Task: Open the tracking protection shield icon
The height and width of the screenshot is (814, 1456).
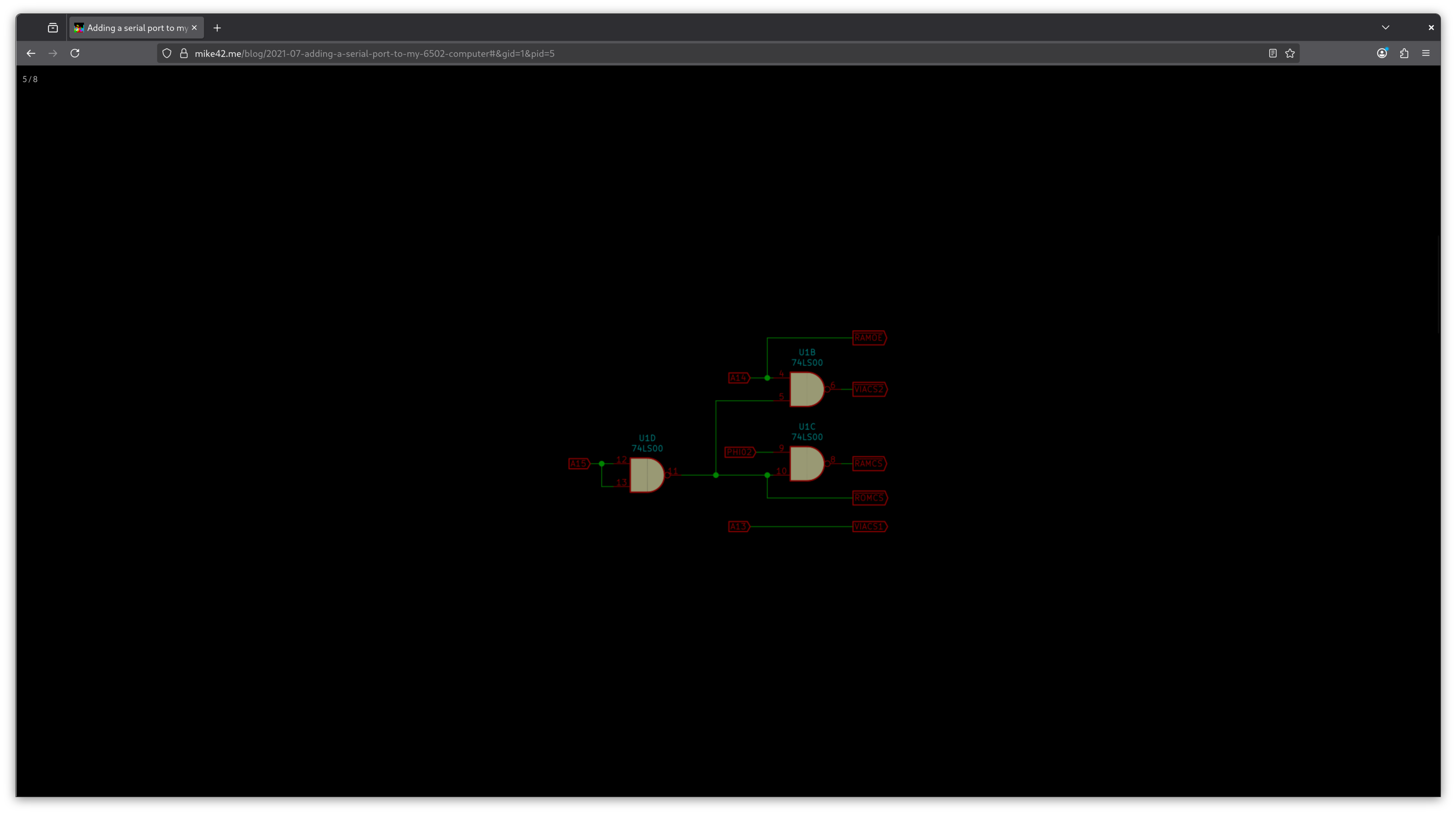Action: point(167,53)
